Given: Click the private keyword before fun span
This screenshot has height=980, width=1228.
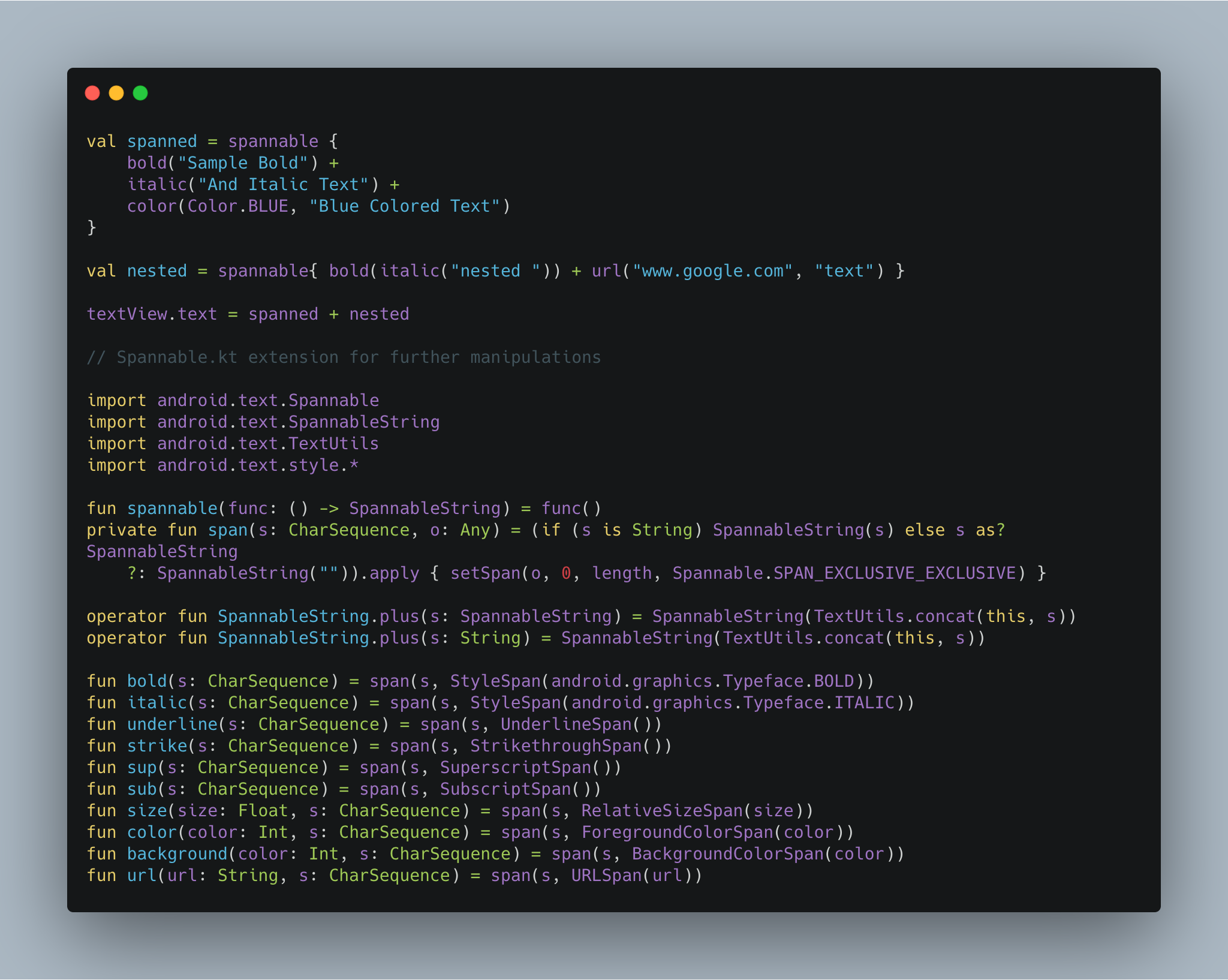Looking at the screenshot, I should (x=122, y=530).
